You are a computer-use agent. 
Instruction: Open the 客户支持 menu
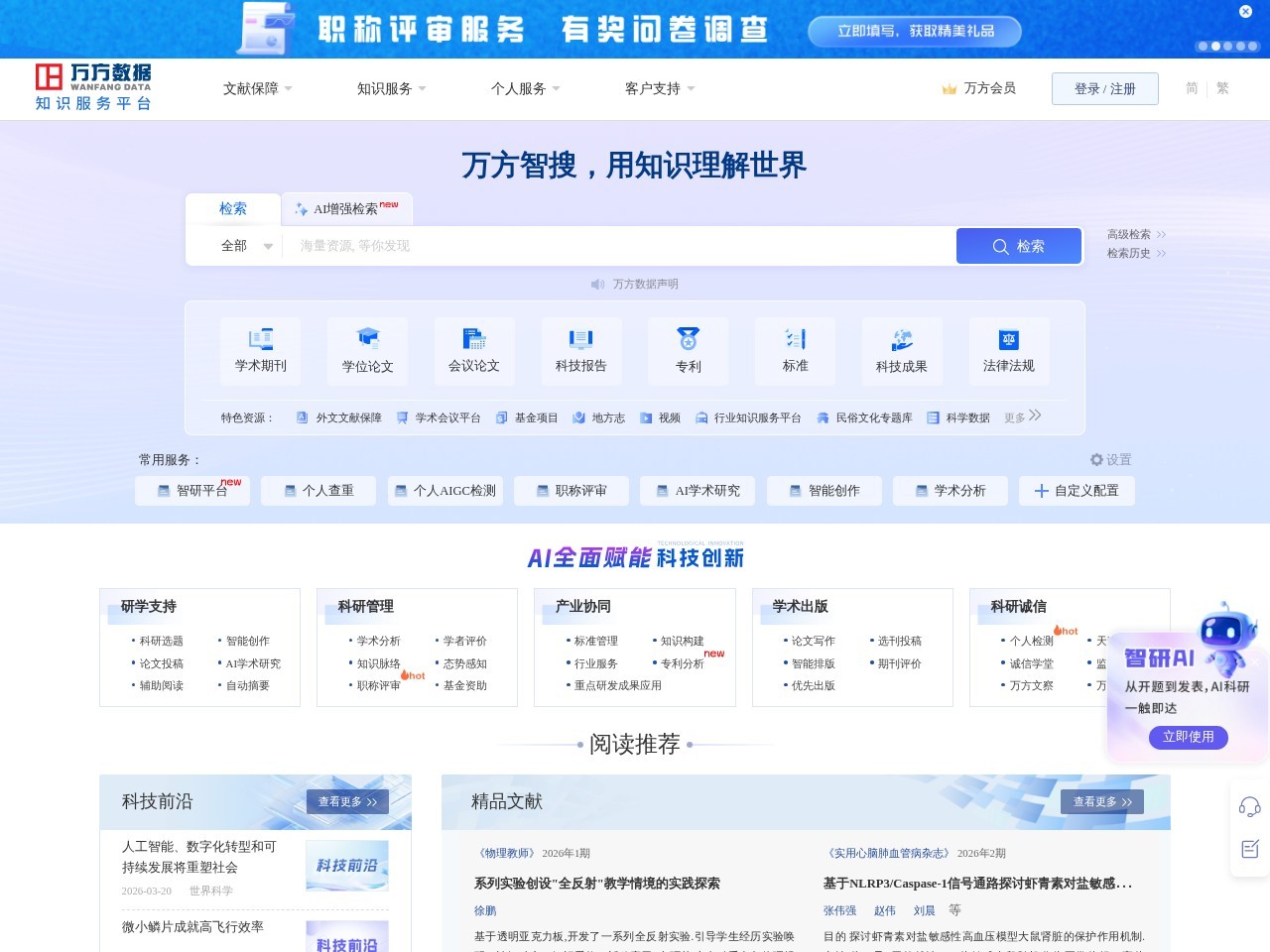coord(653,88)
